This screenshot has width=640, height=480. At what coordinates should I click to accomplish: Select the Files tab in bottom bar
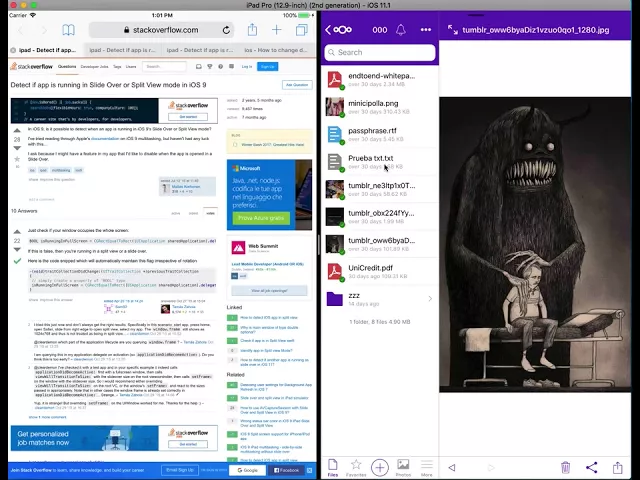coord(333,468)
